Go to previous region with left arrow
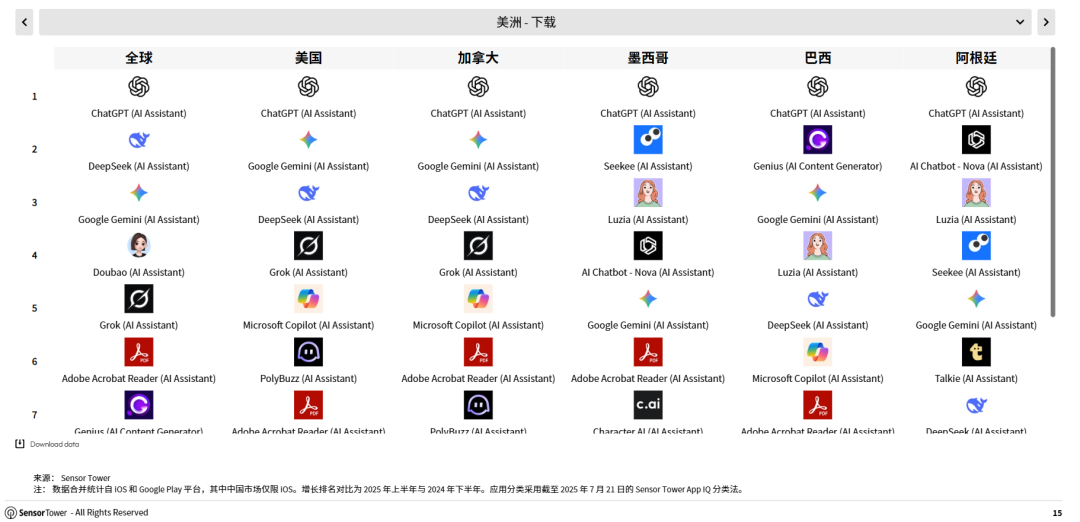The width and height of the screenshot is (1080, 522). coord(24,22)
